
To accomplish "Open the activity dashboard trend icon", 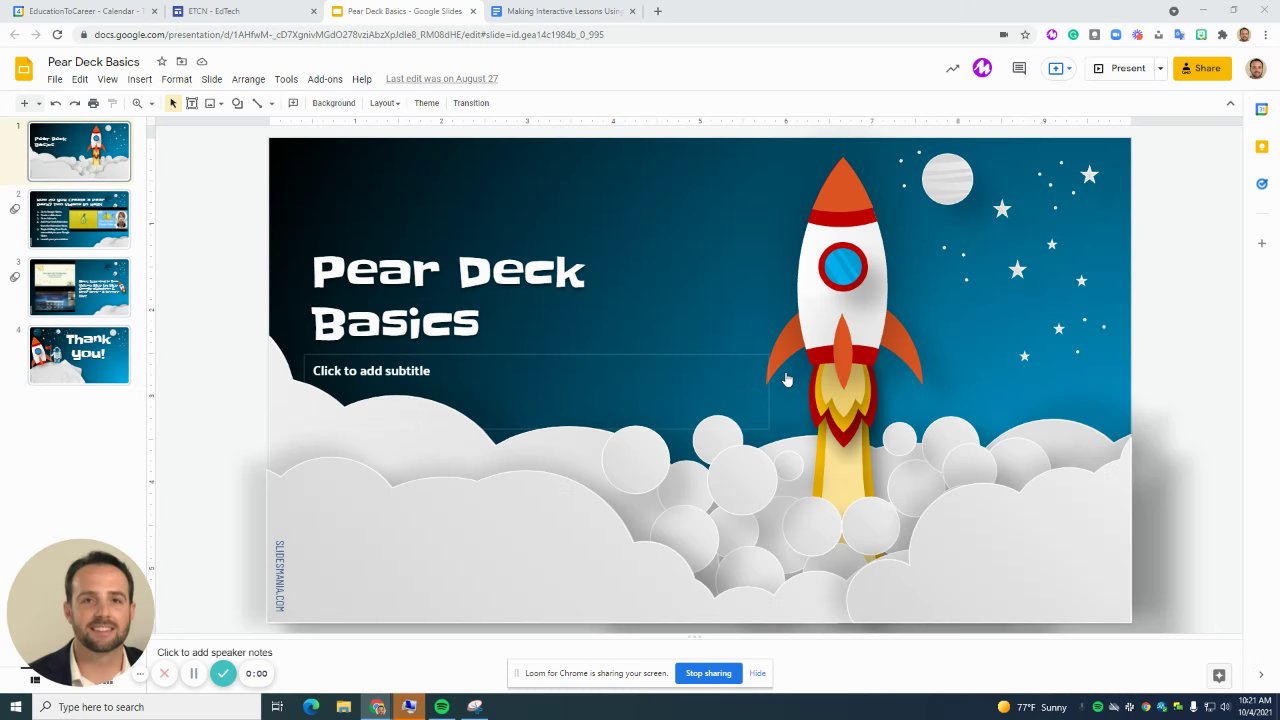I will tap(952, 69).
